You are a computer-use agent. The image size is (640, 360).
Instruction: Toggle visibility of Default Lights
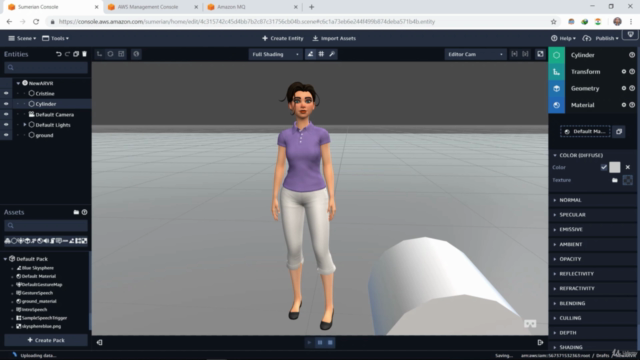click(x=6, y=124)
